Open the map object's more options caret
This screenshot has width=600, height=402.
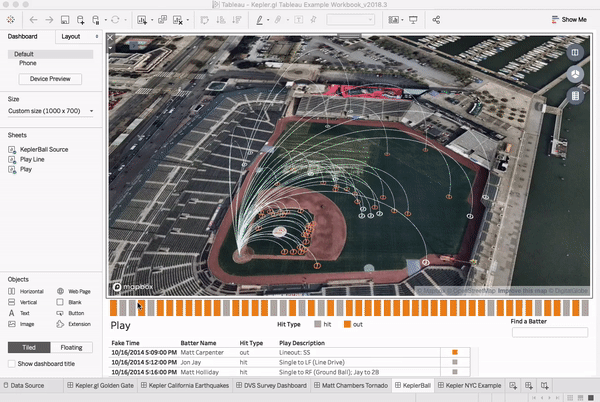pyautogui.click(x=110, y=48)
